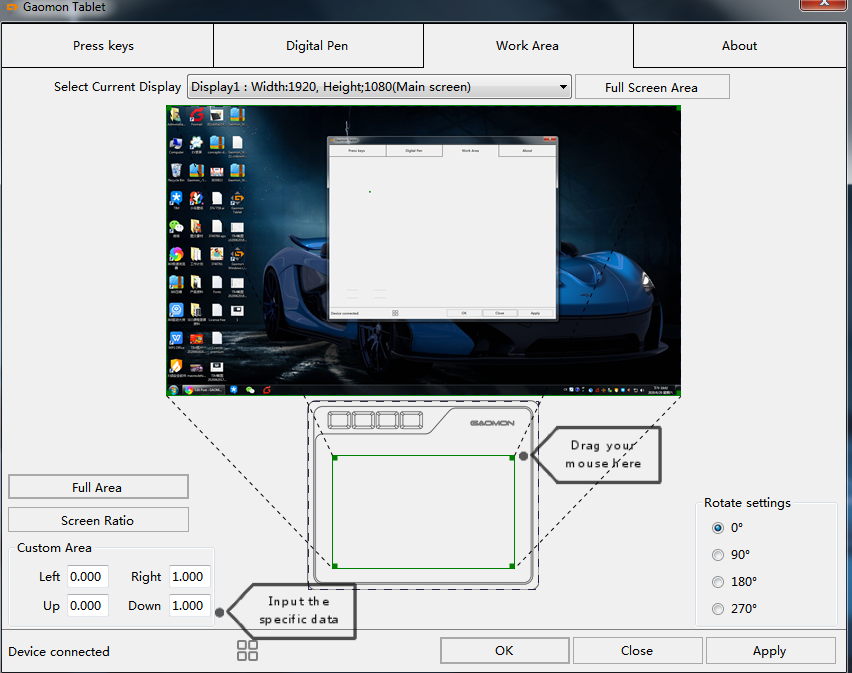This screenshot has height=673, width=852.
Task: Click the Left custom area field
Action: click(x=87, y=576)
